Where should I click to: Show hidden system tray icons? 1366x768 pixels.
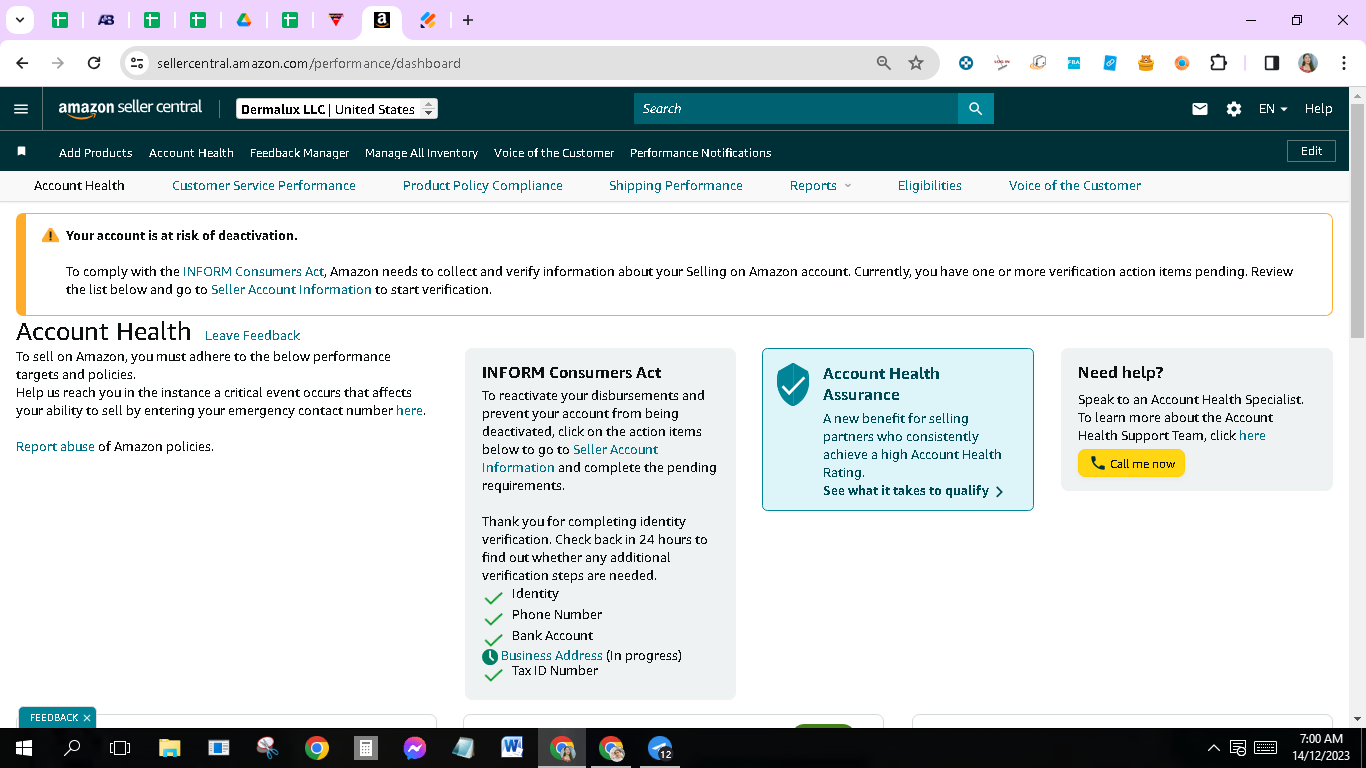(1214, 747)
